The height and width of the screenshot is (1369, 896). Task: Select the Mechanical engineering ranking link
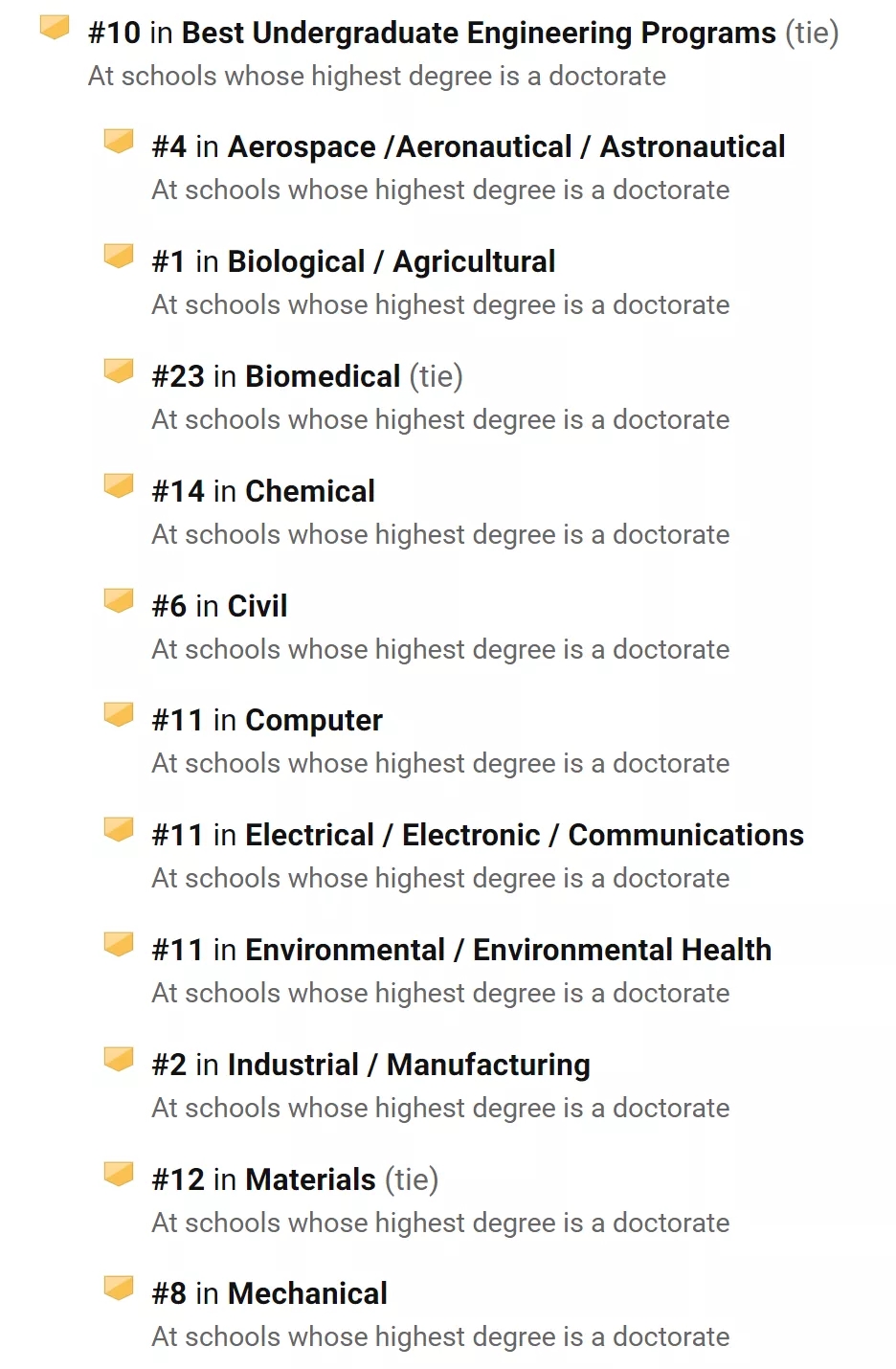[307, 1293]
